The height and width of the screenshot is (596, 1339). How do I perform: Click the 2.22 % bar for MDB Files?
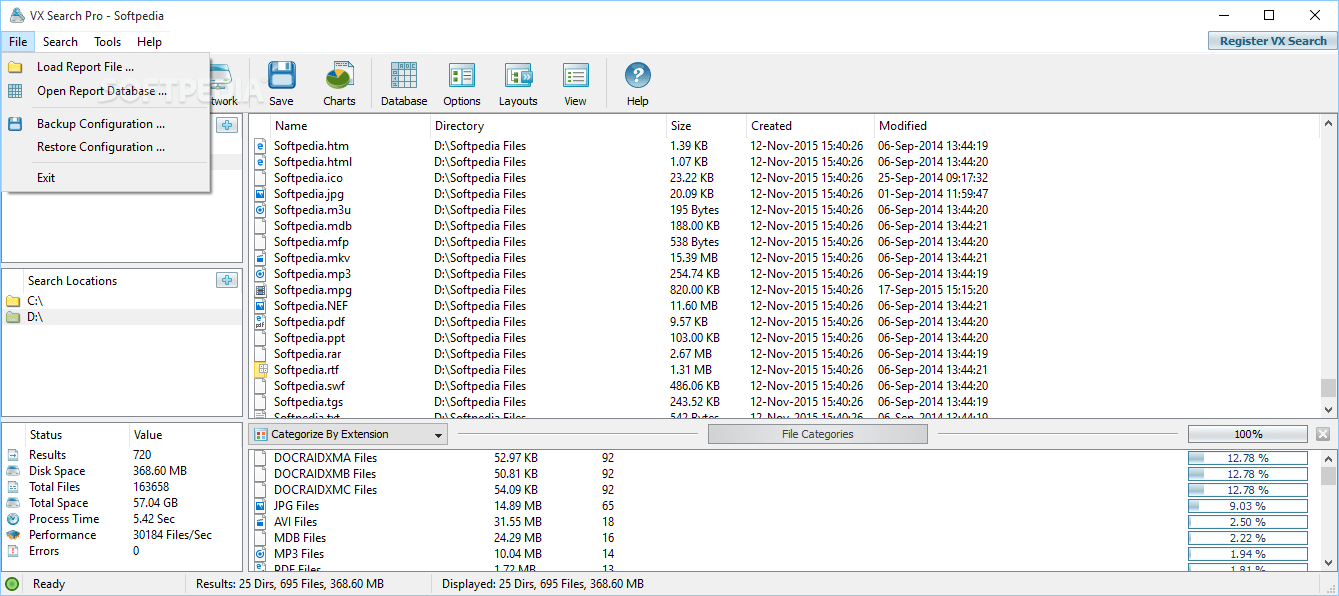tap(1248, 538)
